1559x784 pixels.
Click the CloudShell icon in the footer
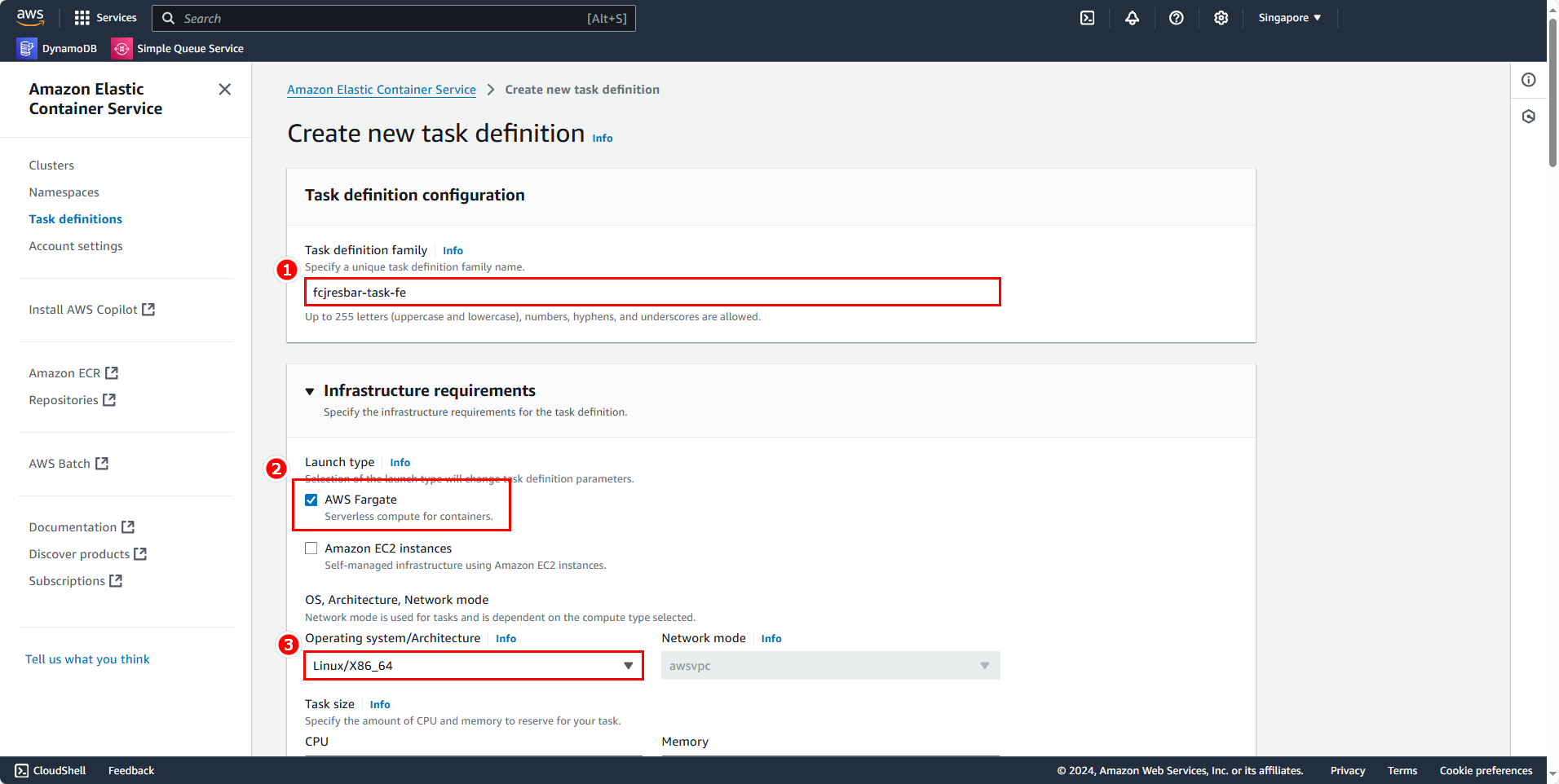21,771
